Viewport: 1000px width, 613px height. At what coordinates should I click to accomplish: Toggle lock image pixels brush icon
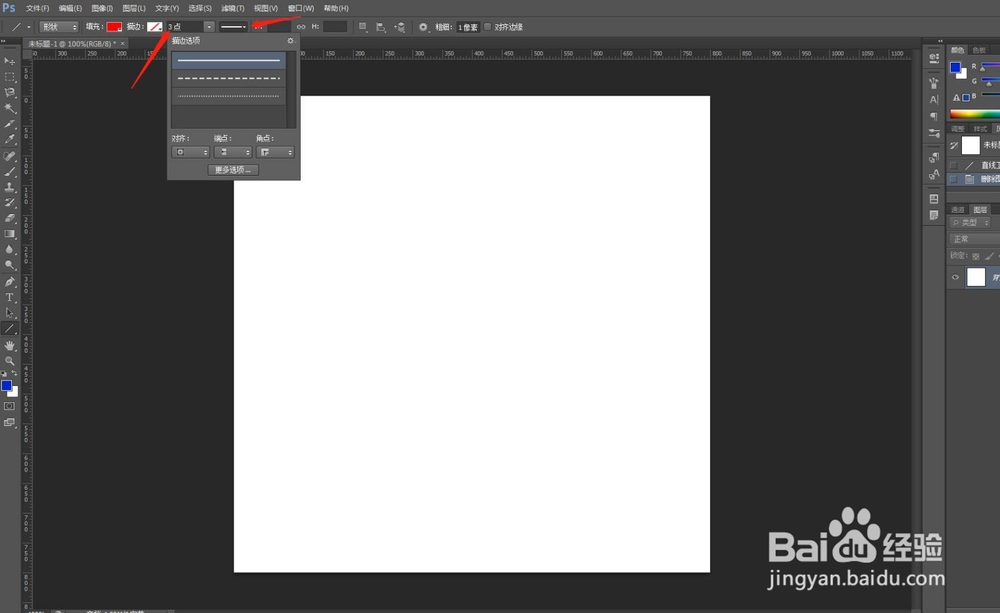[x=989, y=256]
